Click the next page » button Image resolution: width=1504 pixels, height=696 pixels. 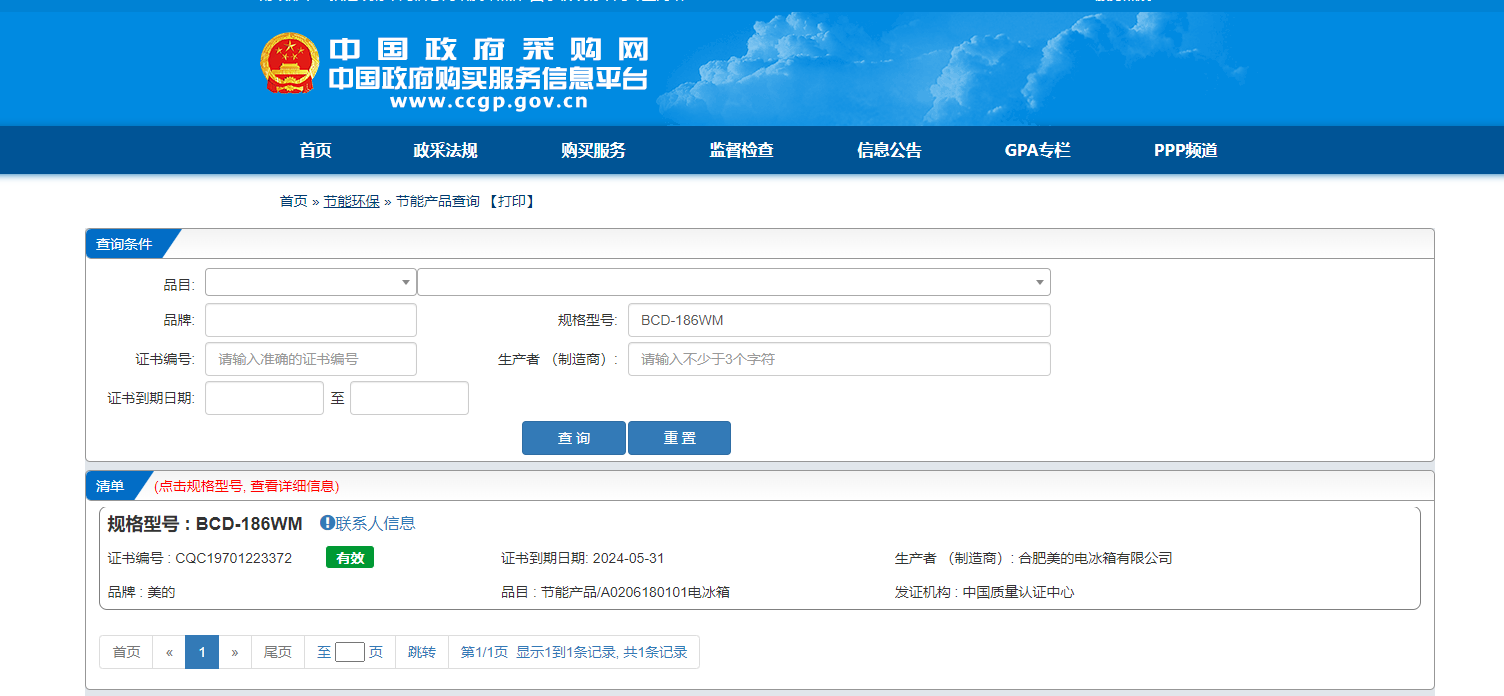point(235,652)
